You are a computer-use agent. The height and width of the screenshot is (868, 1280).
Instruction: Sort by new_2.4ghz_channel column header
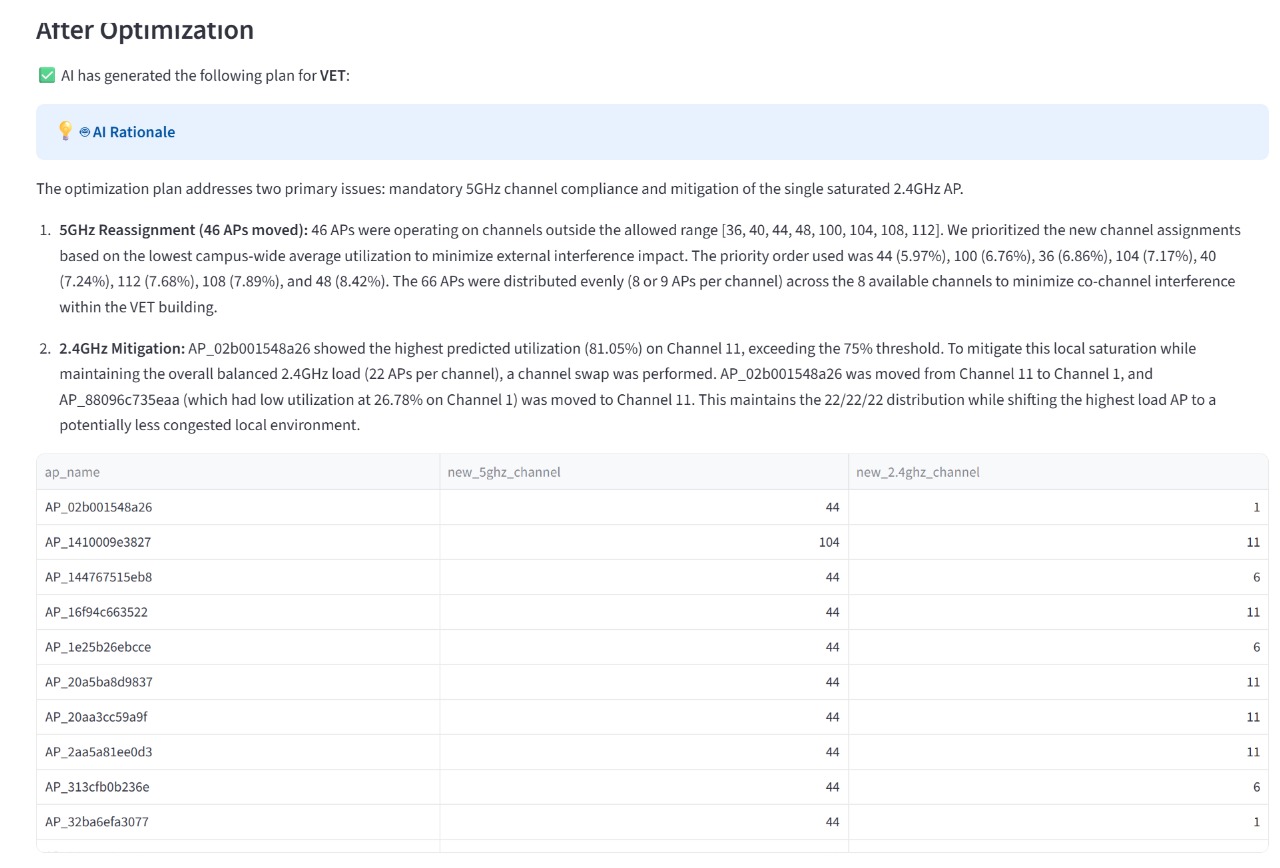point(918,472)
